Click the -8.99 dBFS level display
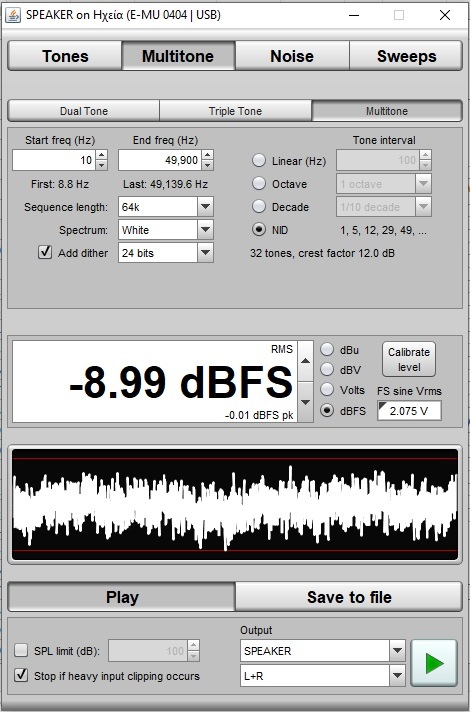Image resolution: width=472 pixels, height=712 pixels. (x=155, y=381)
